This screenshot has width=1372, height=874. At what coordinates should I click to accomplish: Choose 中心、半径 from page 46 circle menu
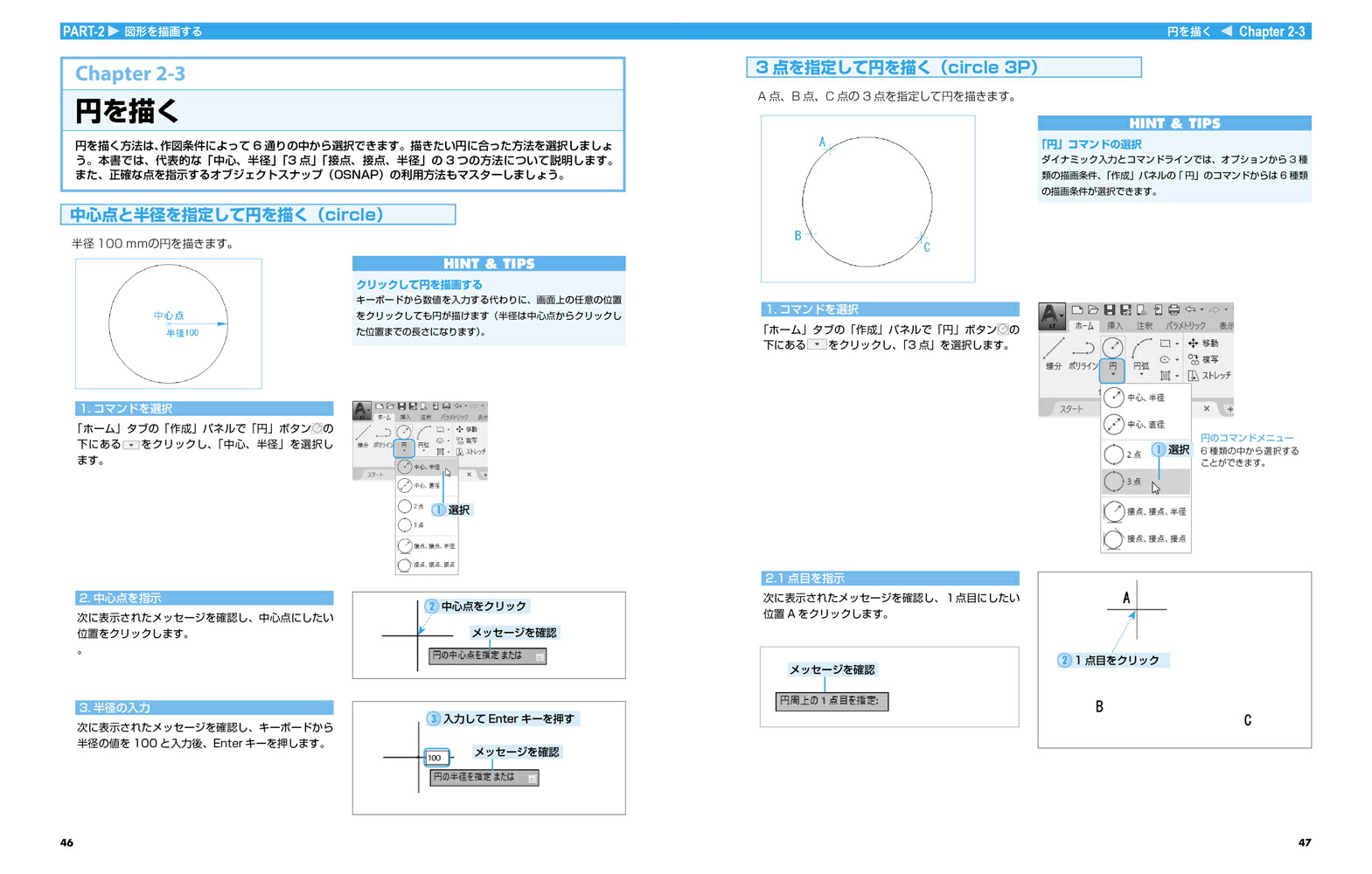[427, 467]
